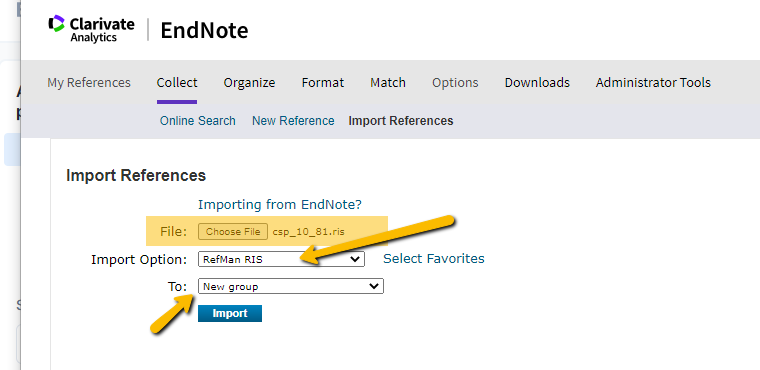Select Import References sub-tab

(401, 121)
